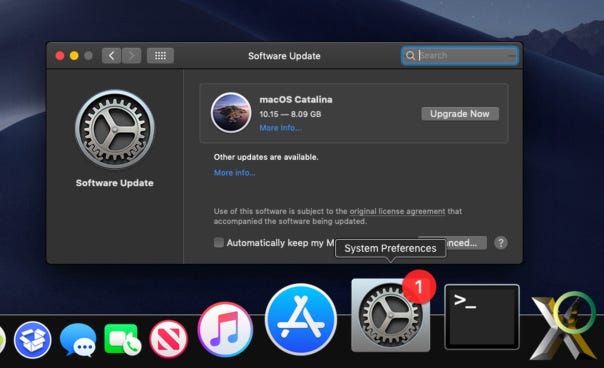Open Messages app in the dock
The width and height of the screenshot is (604, 368).
pos(78,339)
